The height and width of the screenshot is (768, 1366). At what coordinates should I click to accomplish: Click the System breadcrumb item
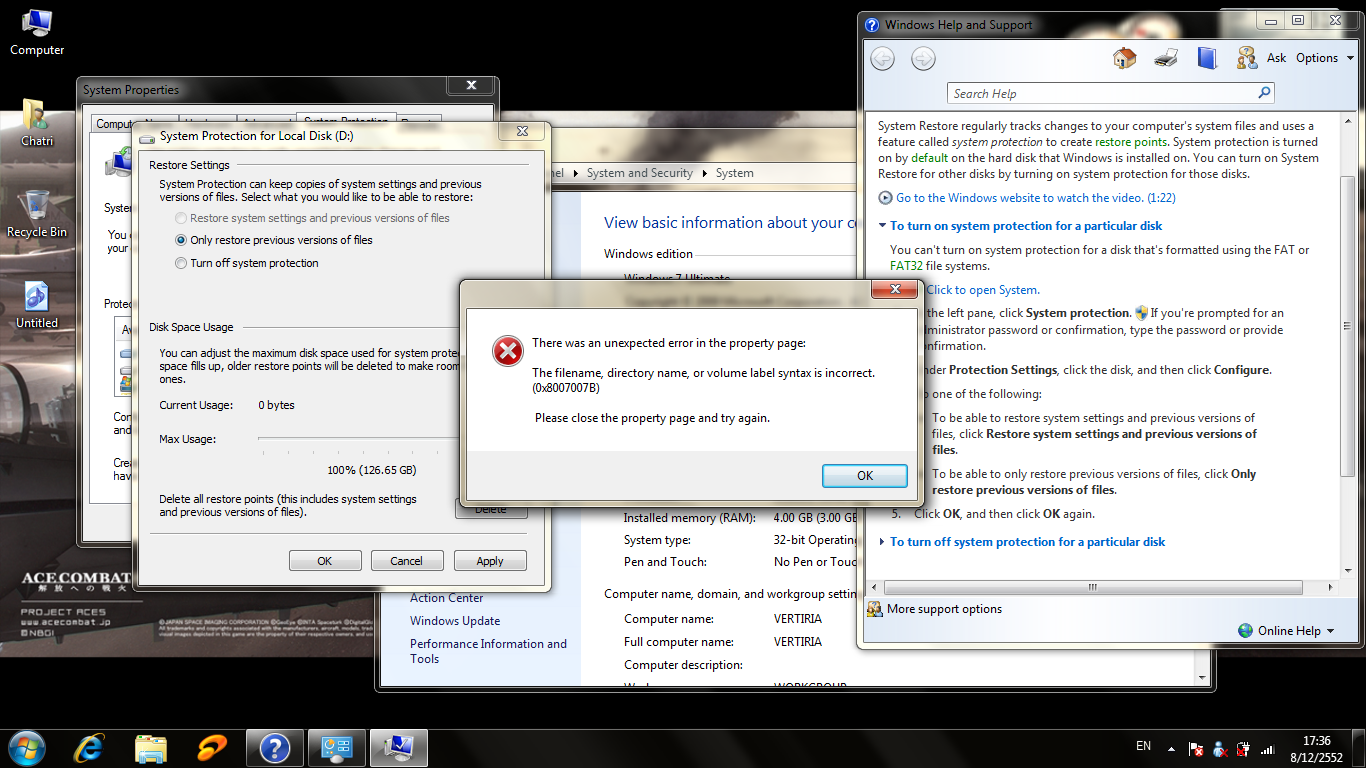(x=734, y=173)
